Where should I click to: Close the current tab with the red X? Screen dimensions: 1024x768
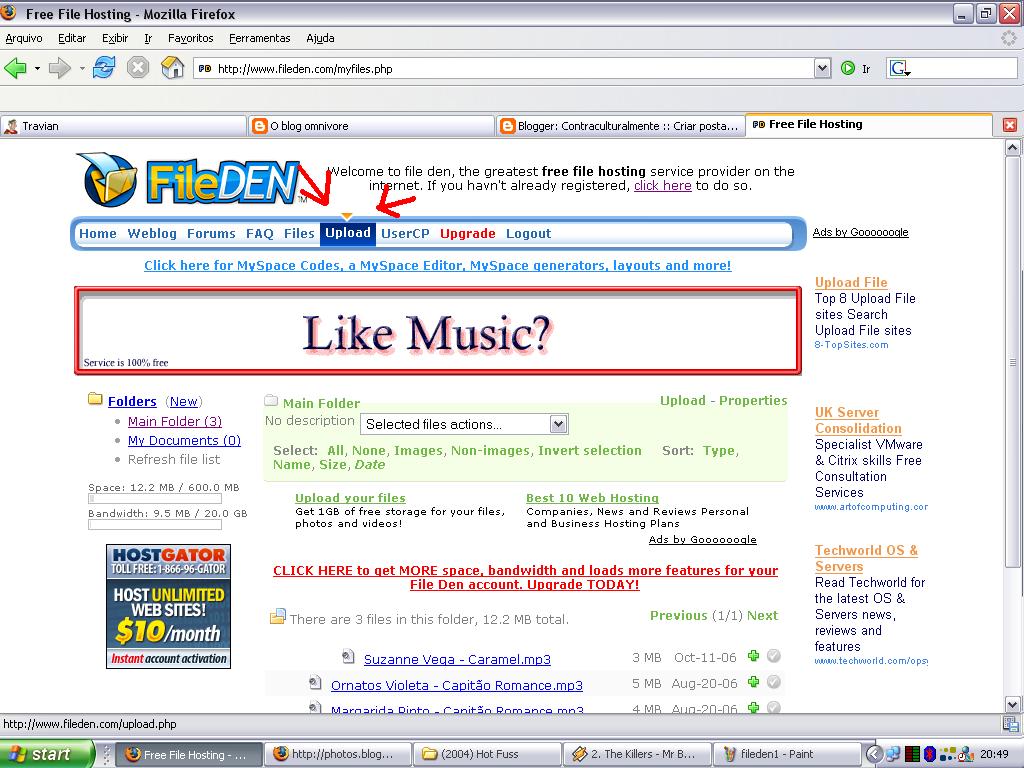1010,125
